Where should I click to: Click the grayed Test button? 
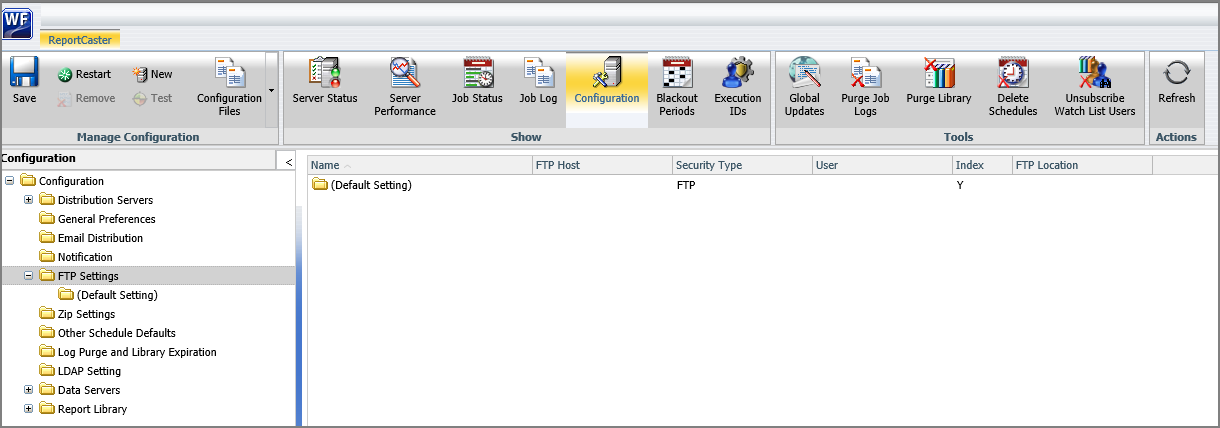tap(152, 98)
